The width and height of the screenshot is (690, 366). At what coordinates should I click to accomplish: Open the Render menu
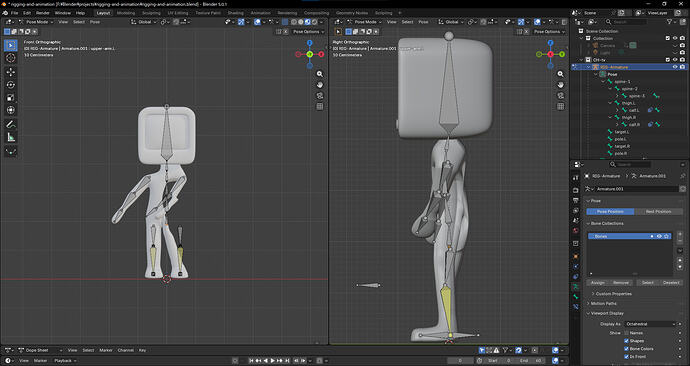pyautogui.click(x=43, y=13)
